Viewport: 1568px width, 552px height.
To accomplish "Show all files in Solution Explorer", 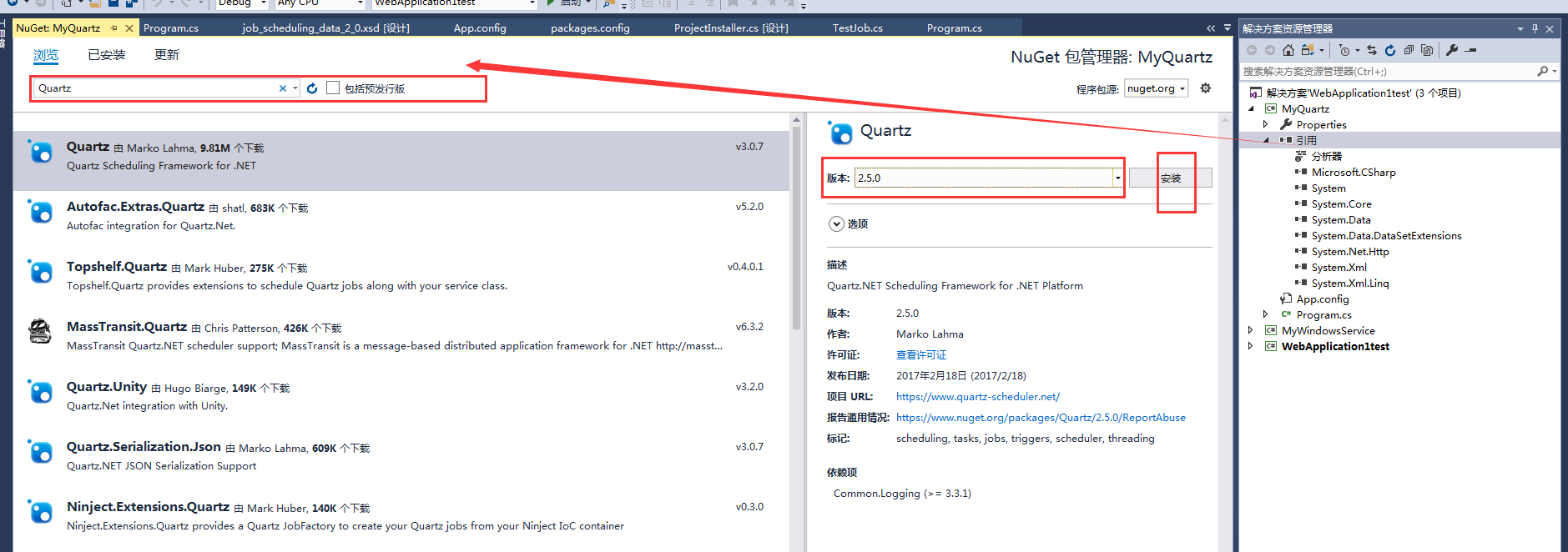I will 1427,50.
